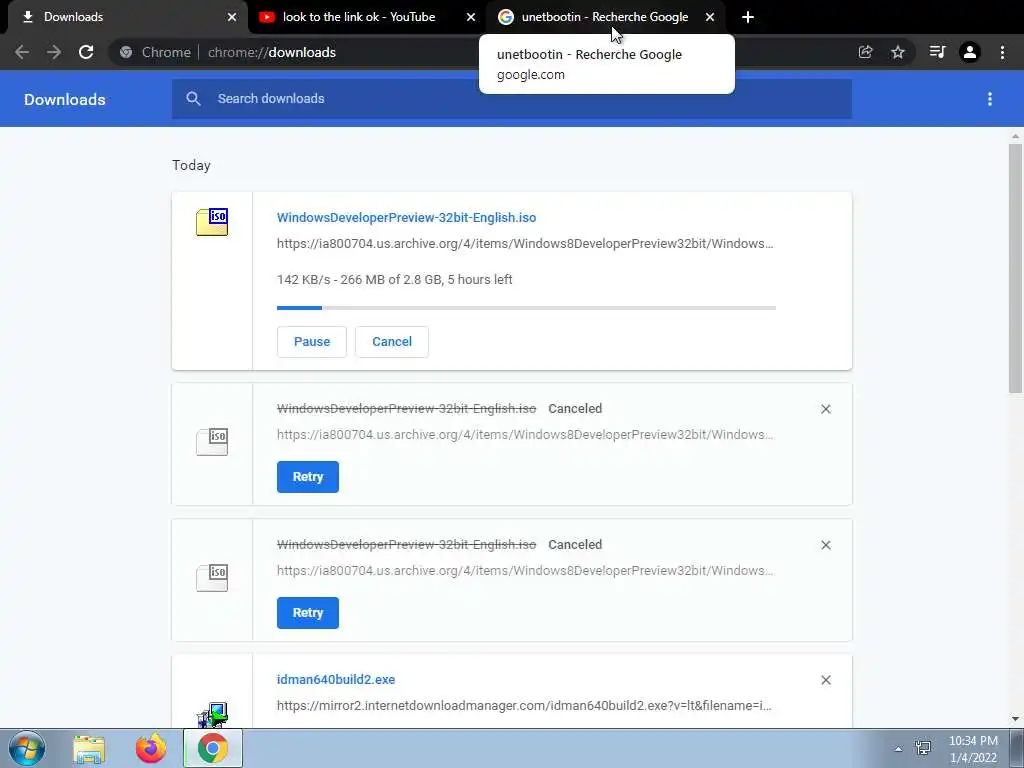The width and height of the screenshot is (1024, 768).
Task: Pause the active ISO download
Action: tap(312, 342)
